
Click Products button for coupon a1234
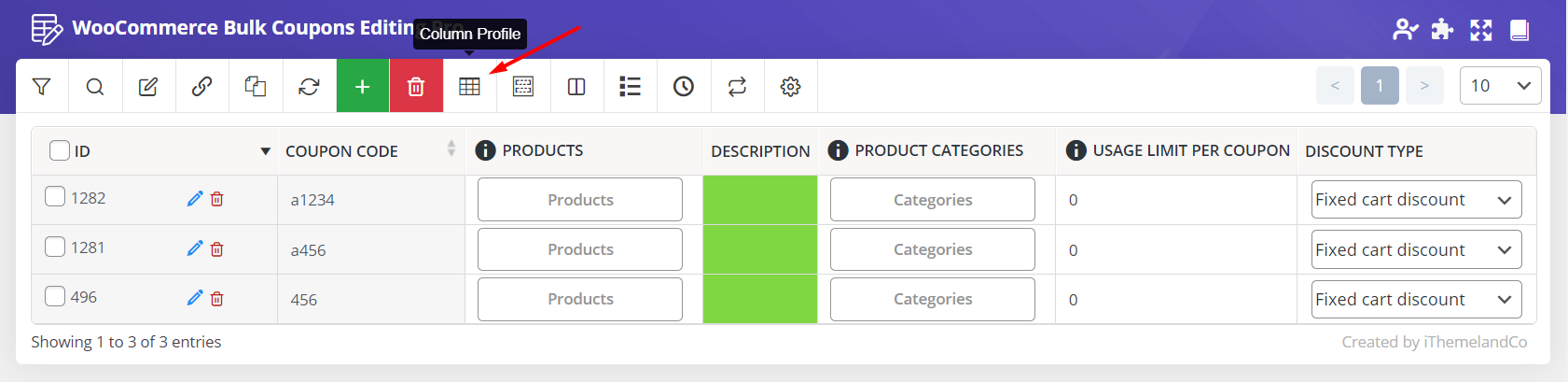[580, 200]
